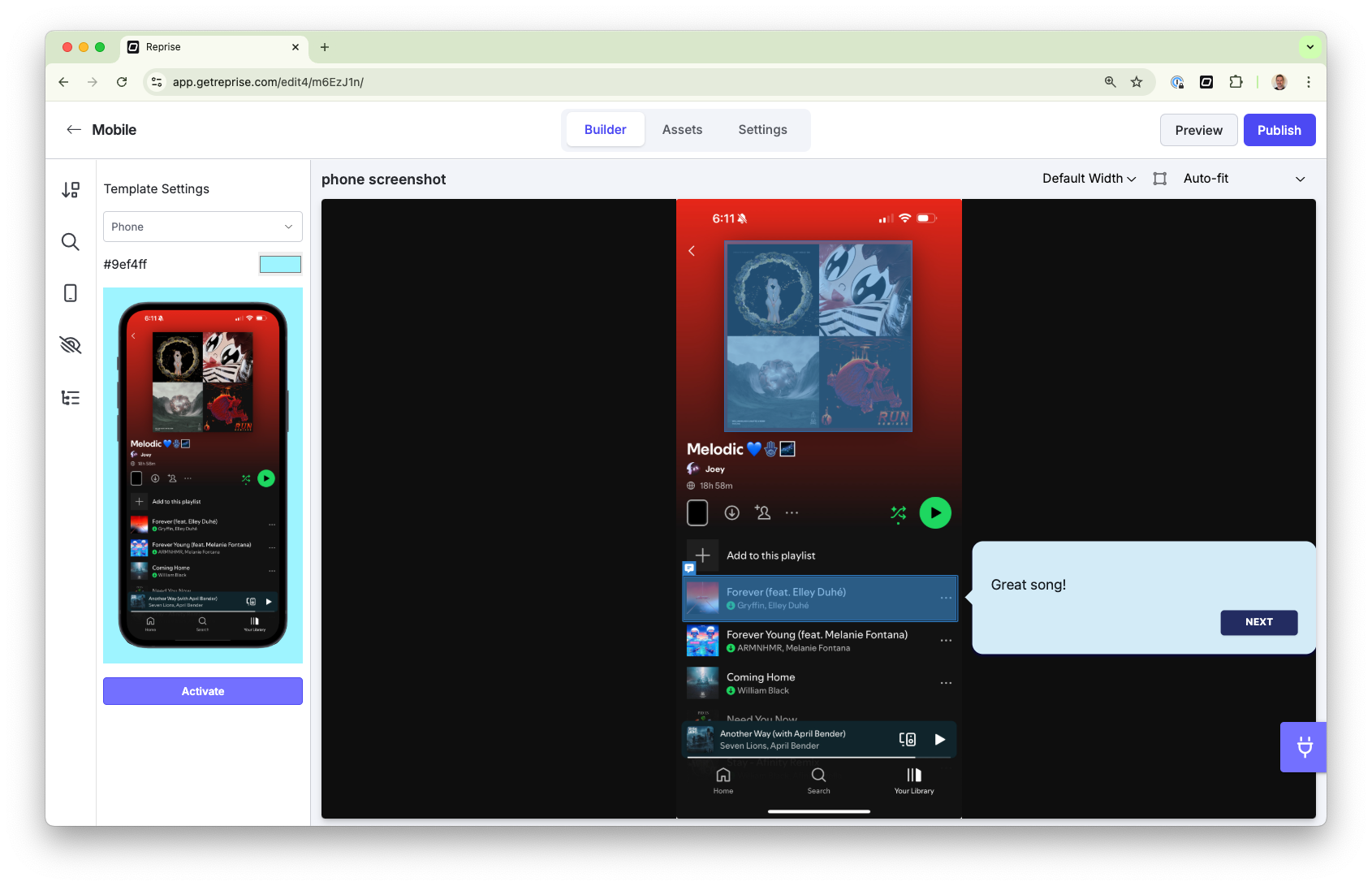Switch to the Settings tab
Image resolution: width=1372 pixels, height=886 pixels.
762,130
